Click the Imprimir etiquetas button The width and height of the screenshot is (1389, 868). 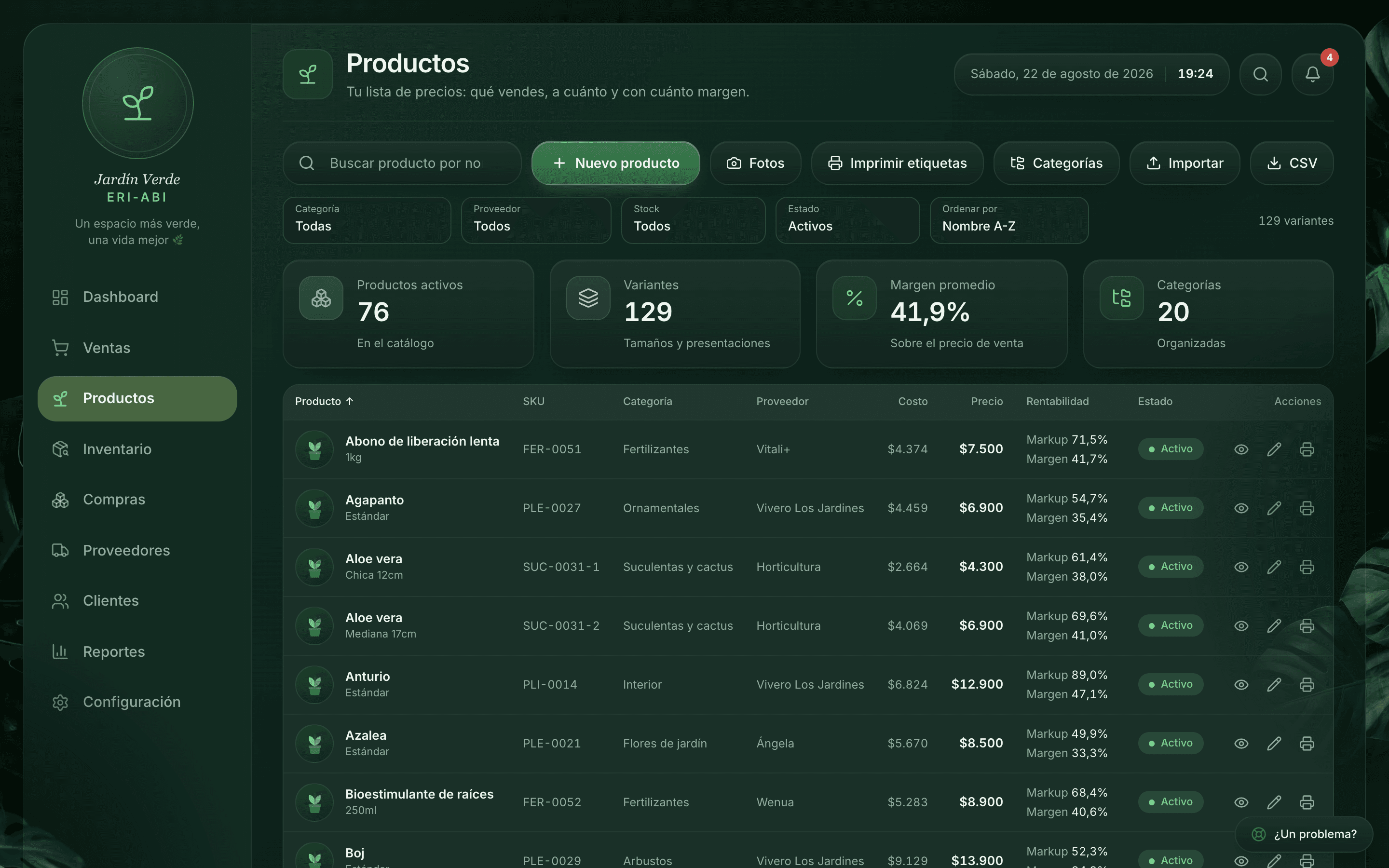897,163
